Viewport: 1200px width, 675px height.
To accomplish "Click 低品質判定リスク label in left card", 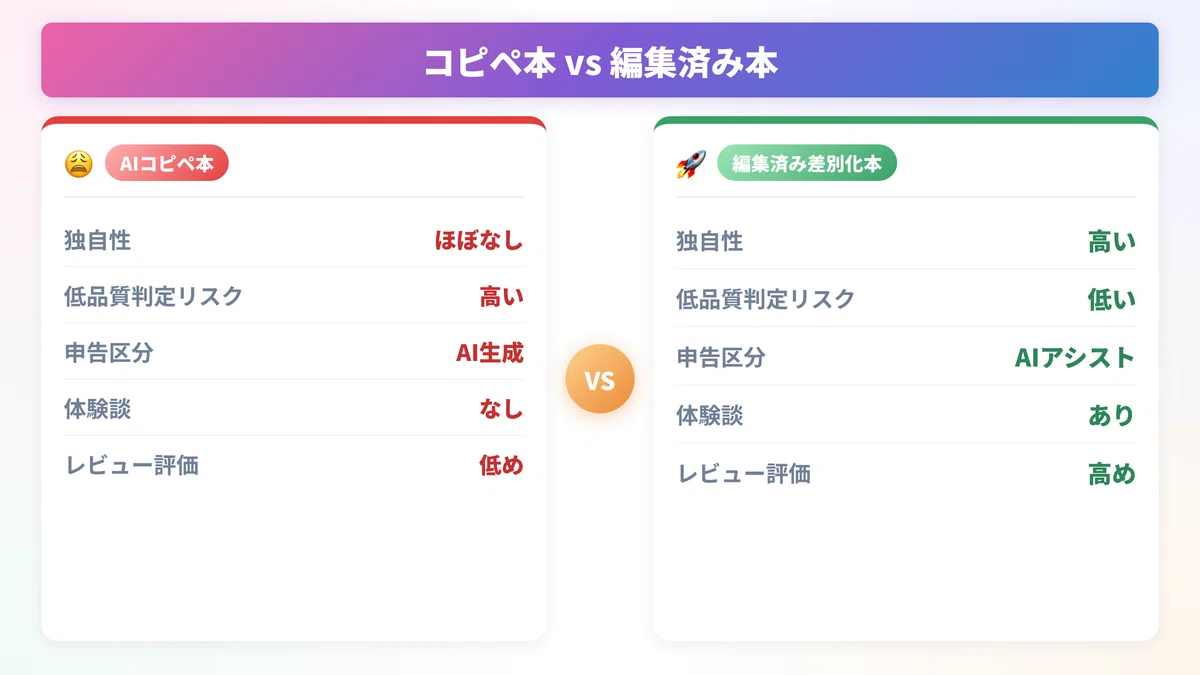I will [154, 296].
